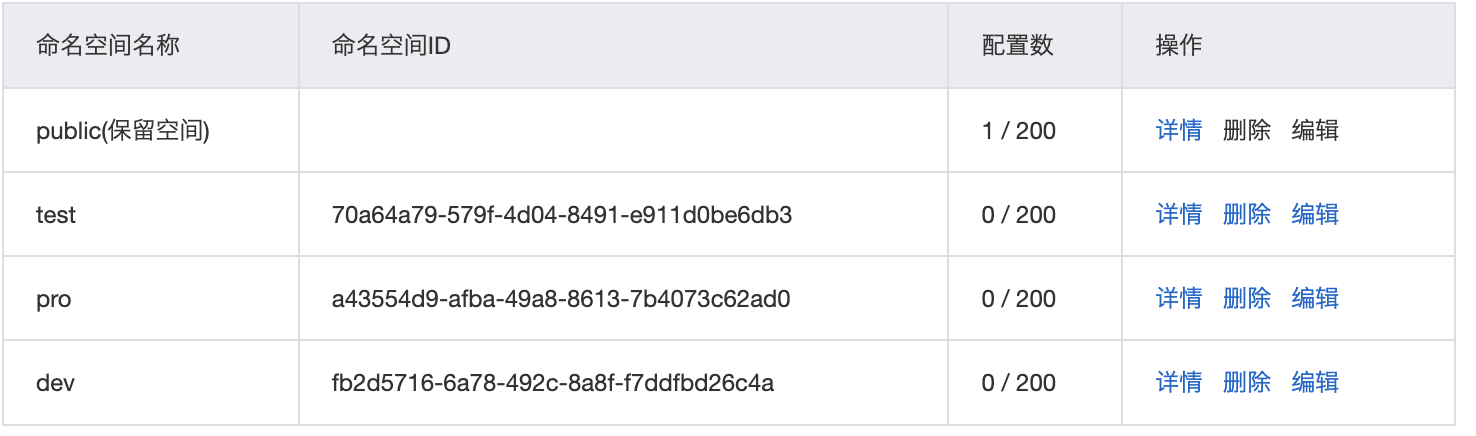Screen dimensions: 1476x436
Task: Edit the dev namespace via 编辑
Action: pyautogui.click(x=1315, y=382)
